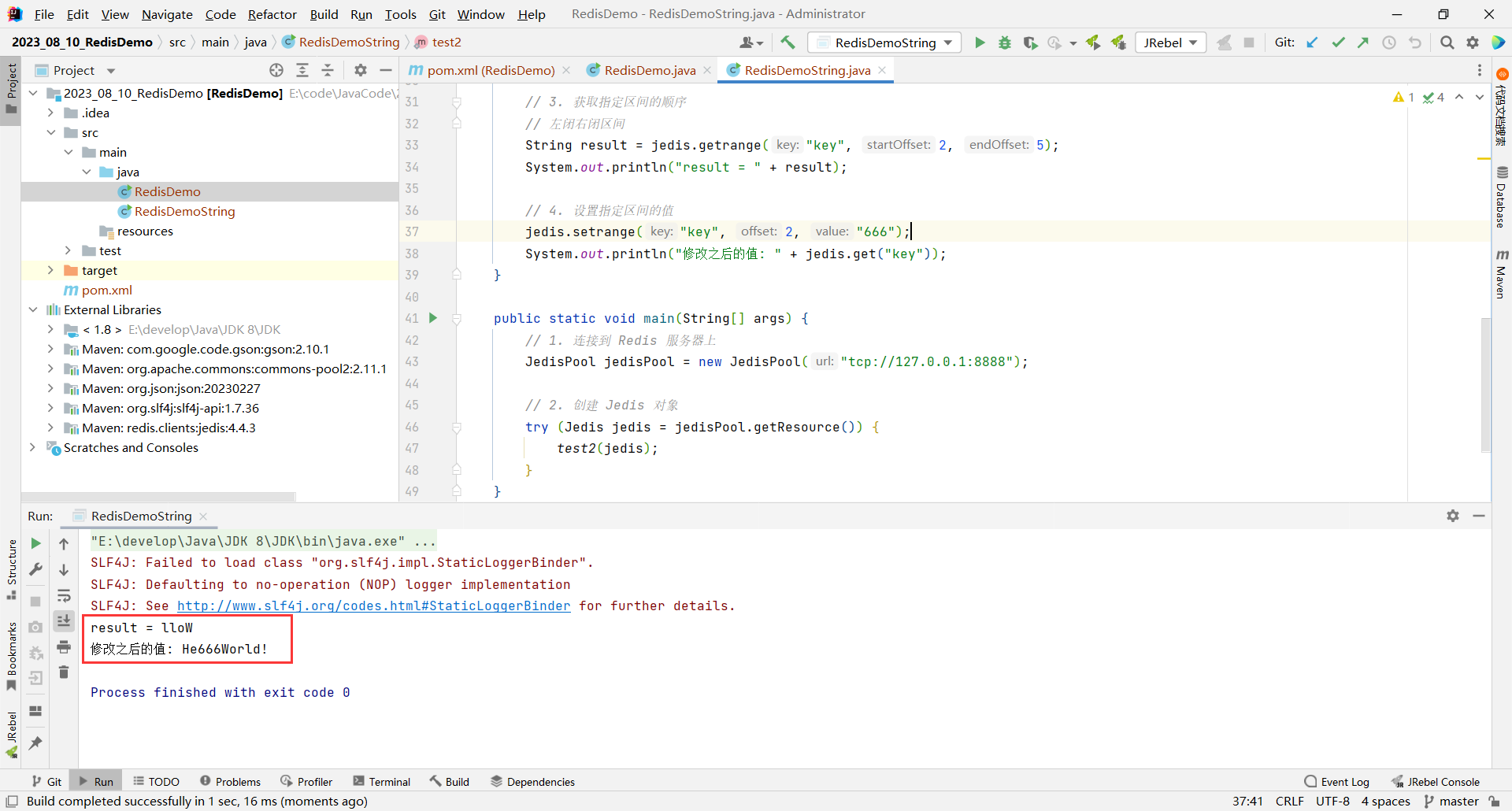Rerun RedisDemoString in the Run panel
Screen dimensions: 1512x811
tap(35, 543)
